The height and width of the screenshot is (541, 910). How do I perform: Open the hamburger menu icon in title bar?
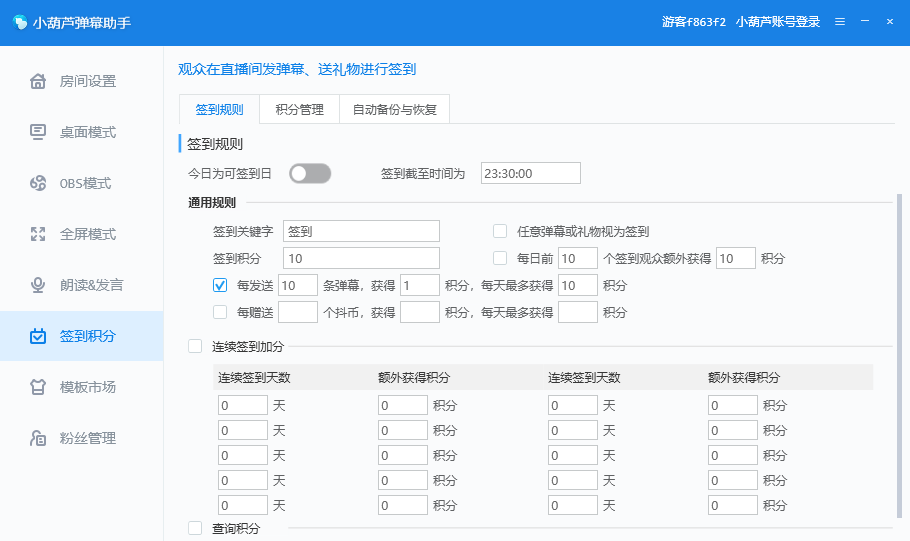(840, 21)
